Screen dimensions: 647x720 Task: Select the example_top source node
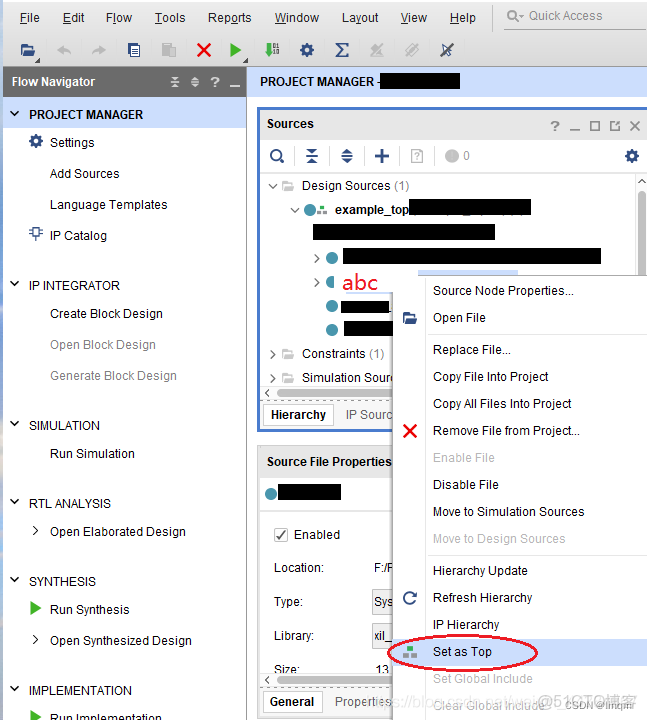tap(371, 210)
